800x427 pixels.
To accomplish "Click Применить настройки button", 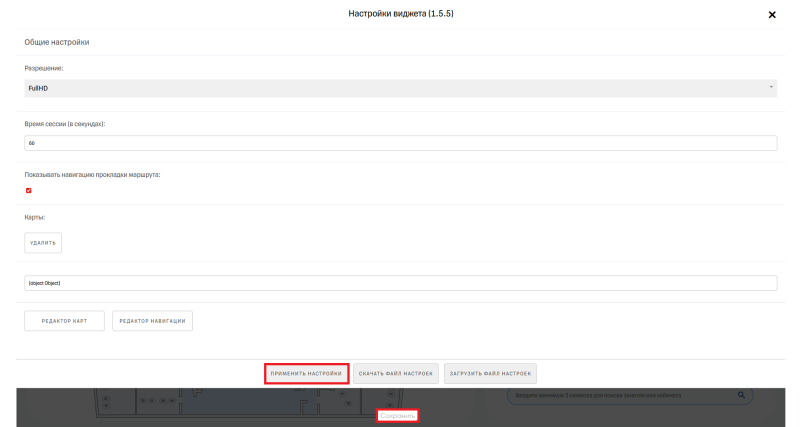I will (x=306, y=373).
